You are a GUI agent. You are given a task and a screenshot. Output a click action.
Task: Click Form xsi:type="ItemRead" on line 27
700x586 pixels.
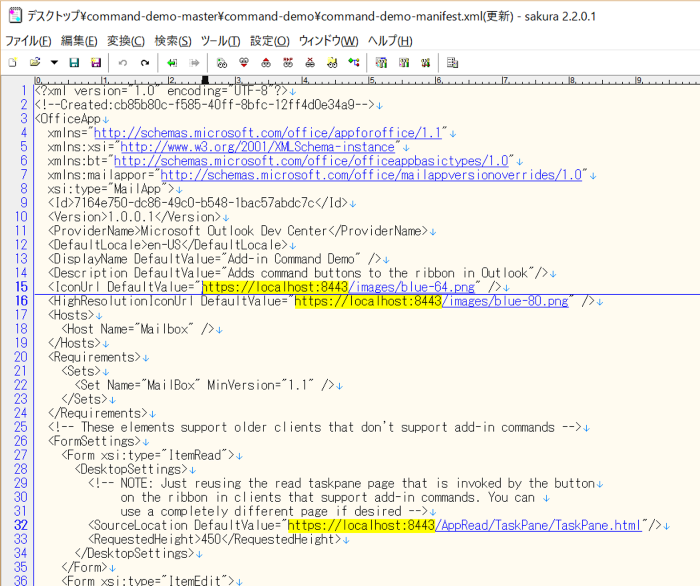point(148,455)
